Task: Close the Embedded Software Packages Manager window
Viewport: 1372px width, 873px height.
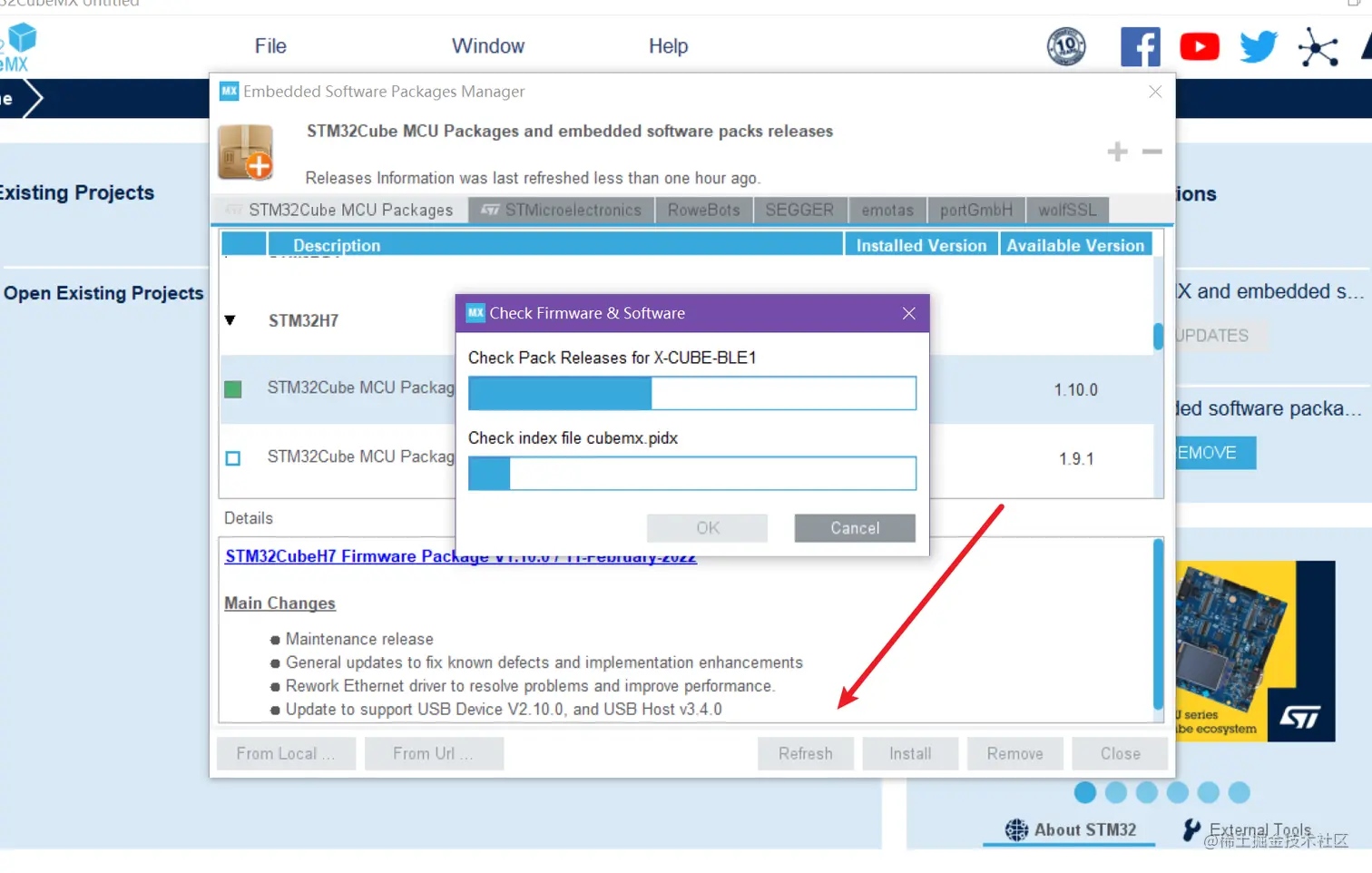Action: pos(1155,92)
